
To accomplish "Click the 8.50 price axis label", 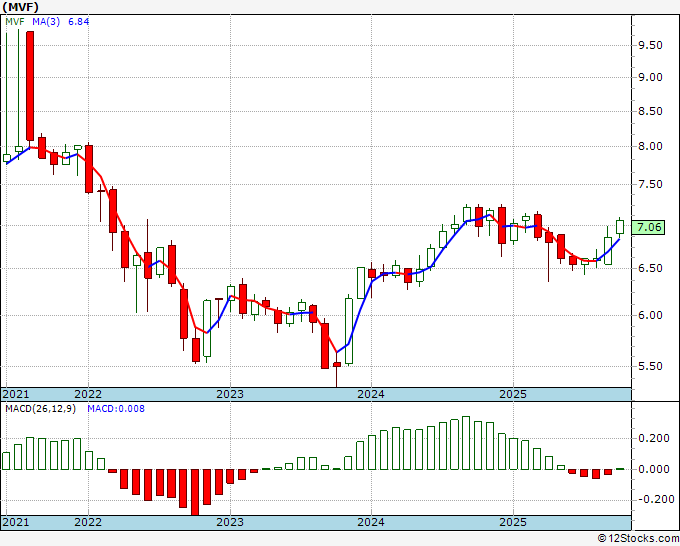I will [650, 111].
